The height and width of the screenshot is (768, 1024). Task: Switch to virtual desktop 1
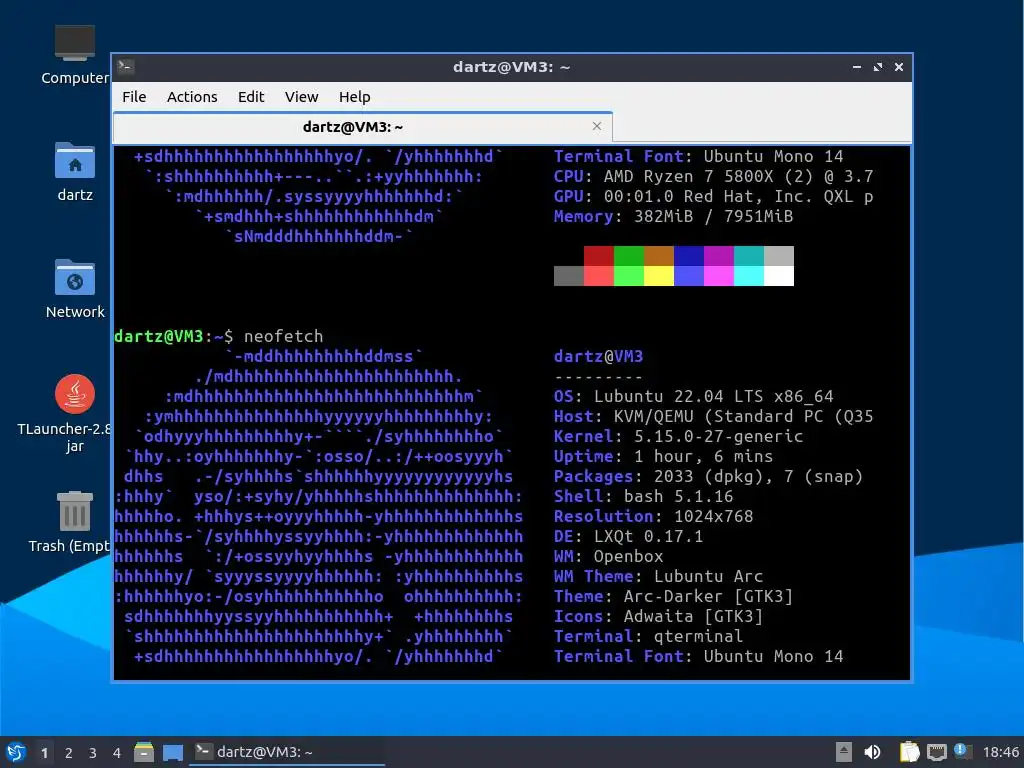[x=44, y=753]
